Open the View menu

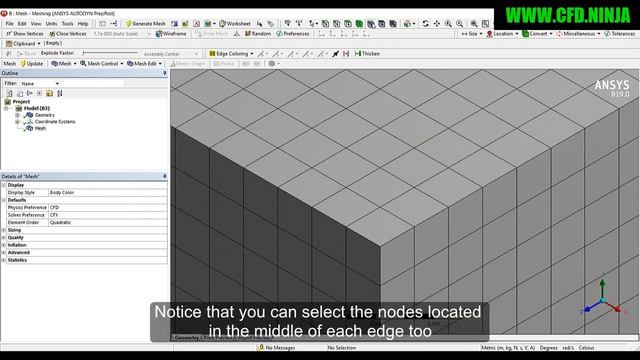tap(36, 24)
